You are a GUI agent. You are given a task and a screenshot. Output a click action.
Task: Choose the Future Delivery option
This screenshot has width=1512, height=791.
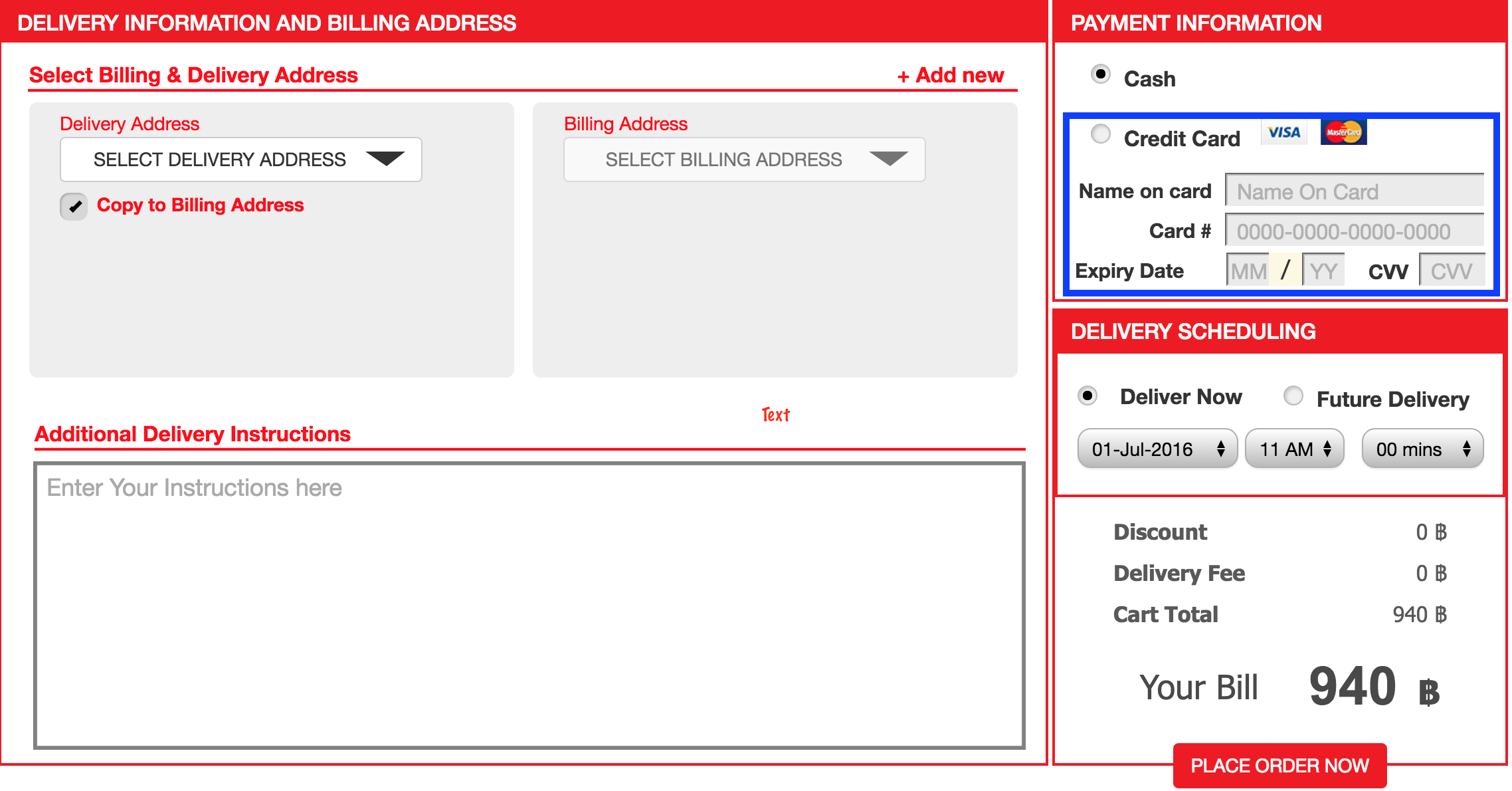pos(1293,396)
